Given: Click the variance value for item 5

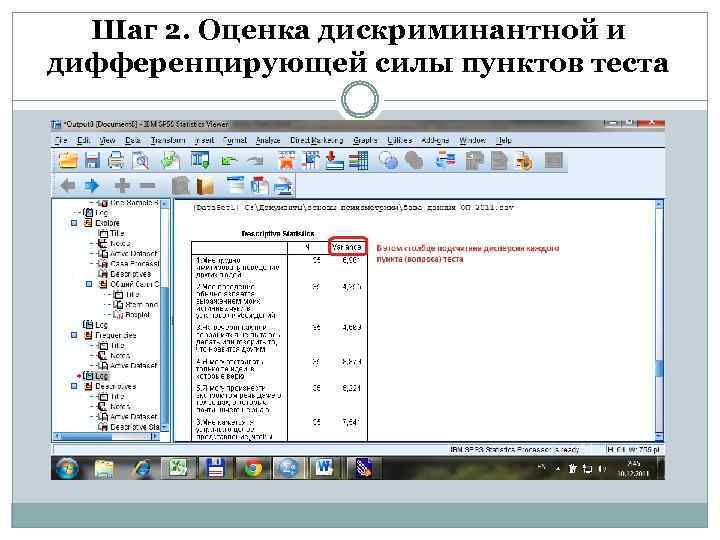Looking at the screenshot, I should point(352,388).
